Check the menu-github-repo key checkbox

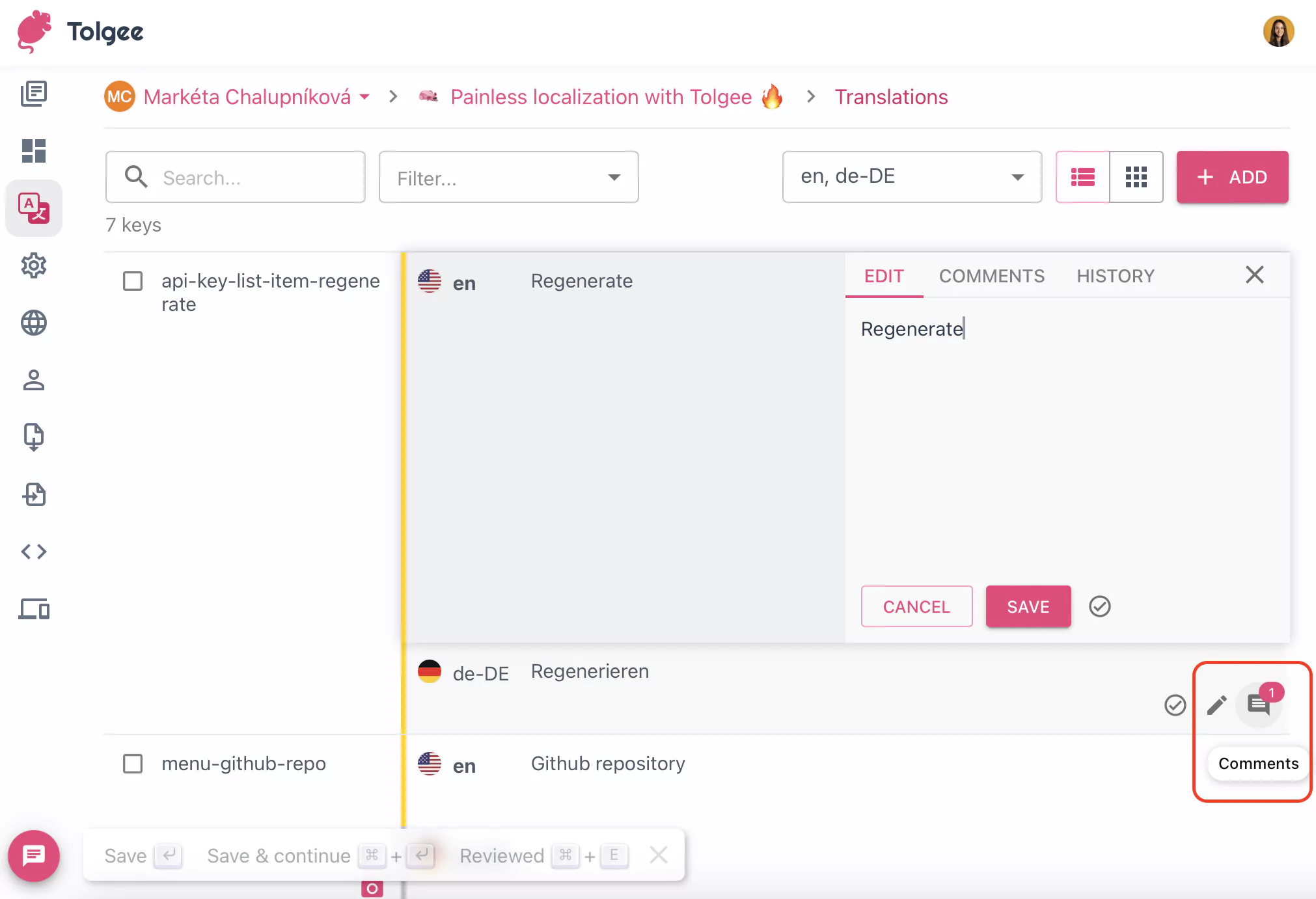(x=133, y=764)
